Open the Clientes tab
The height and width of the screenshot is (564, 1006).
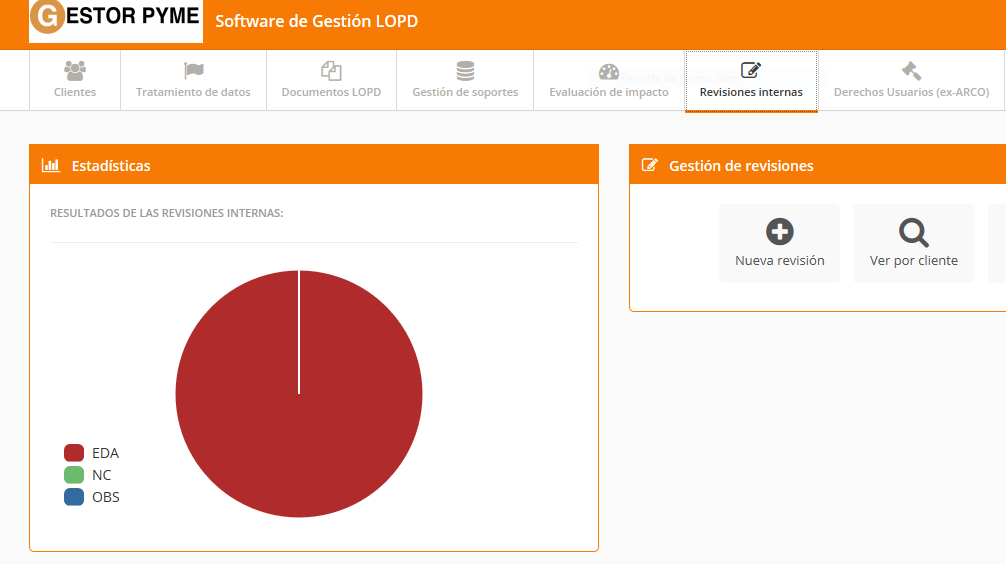[75, 80]
